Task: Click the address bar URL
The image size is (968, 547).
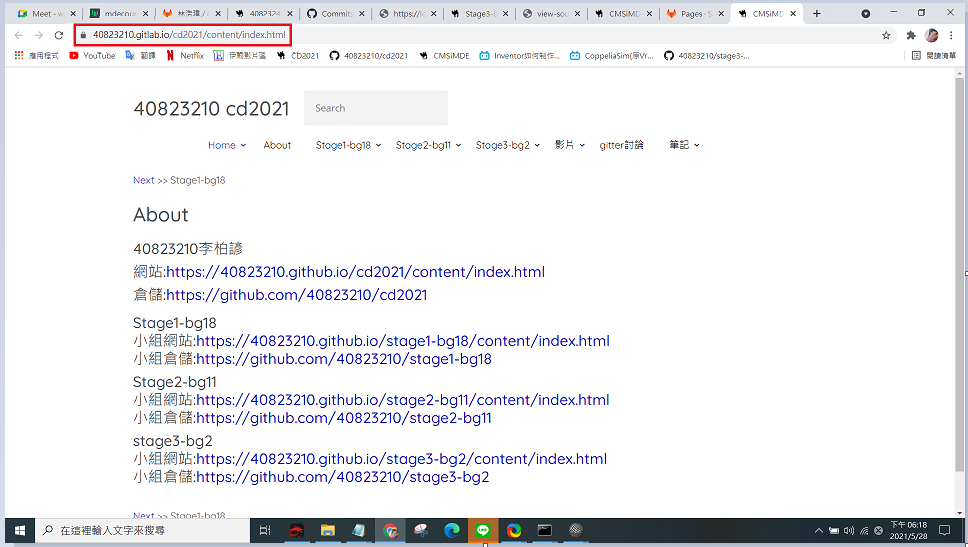Action: (190, 35)
